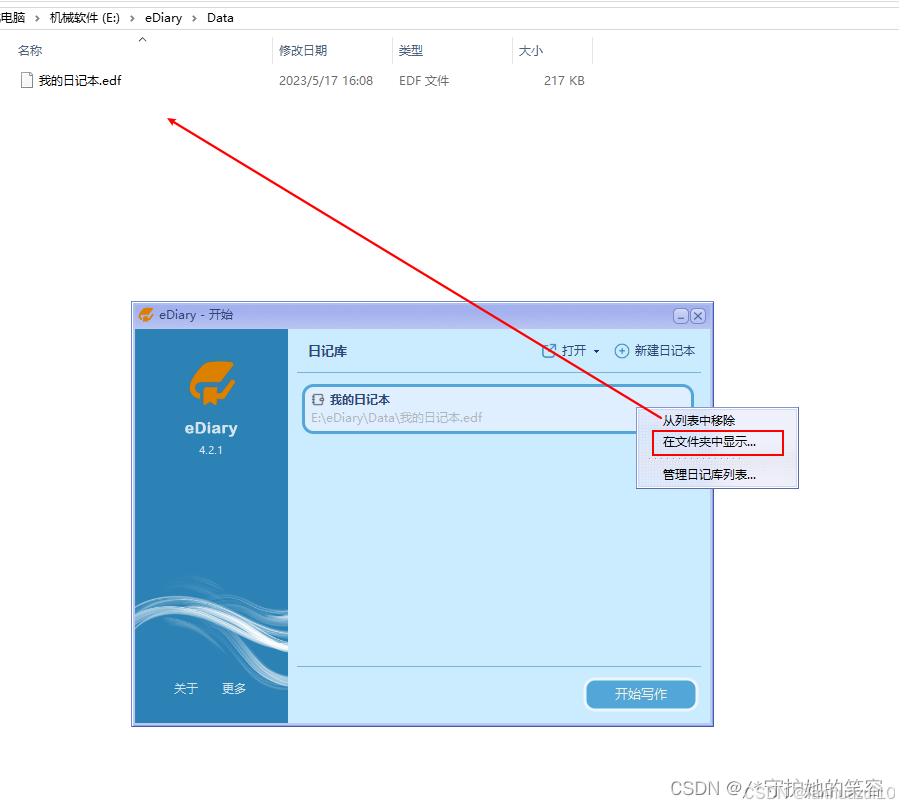Expand chevron after 机械软件 (E:) in breadcrumb

point(132,18)
